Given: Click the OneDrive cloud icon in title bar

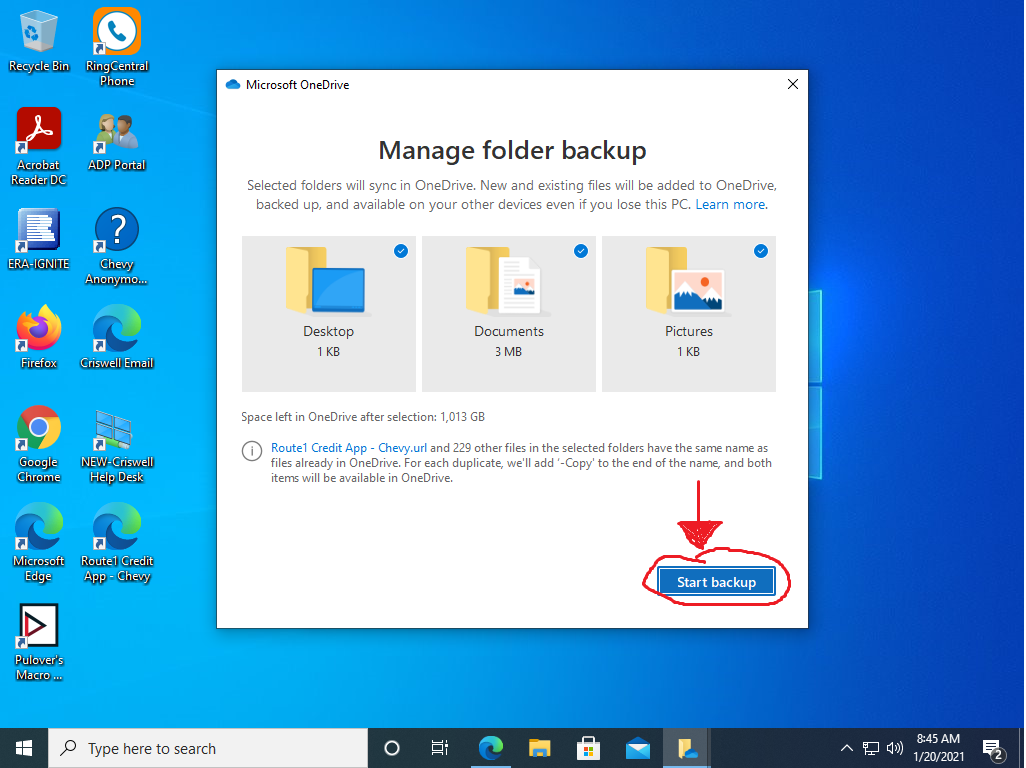Looking at the screenshot, I should (232, 85).
